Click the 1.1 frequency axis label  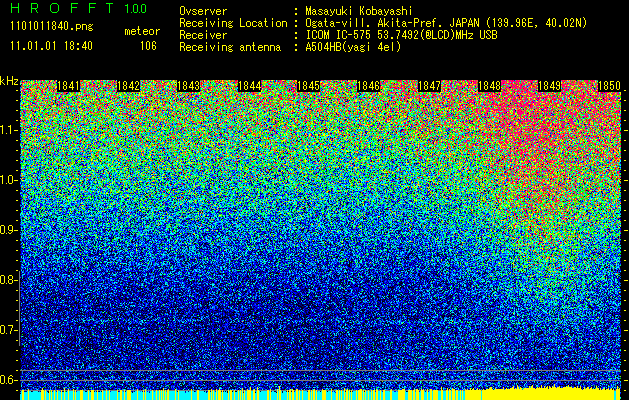coord(8,130)
